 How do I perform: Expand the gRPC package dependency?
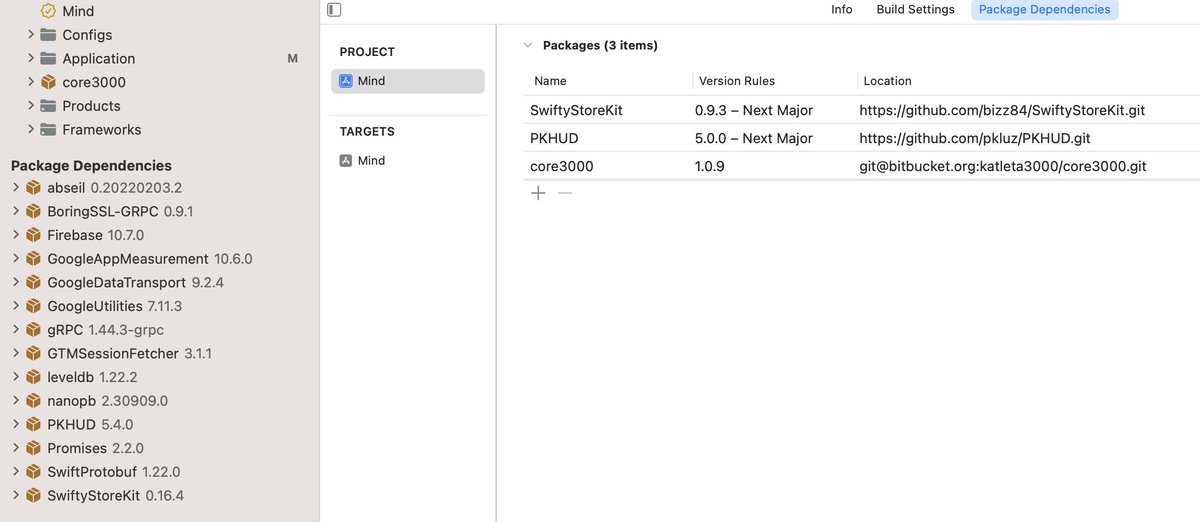(x=16, y=329)
